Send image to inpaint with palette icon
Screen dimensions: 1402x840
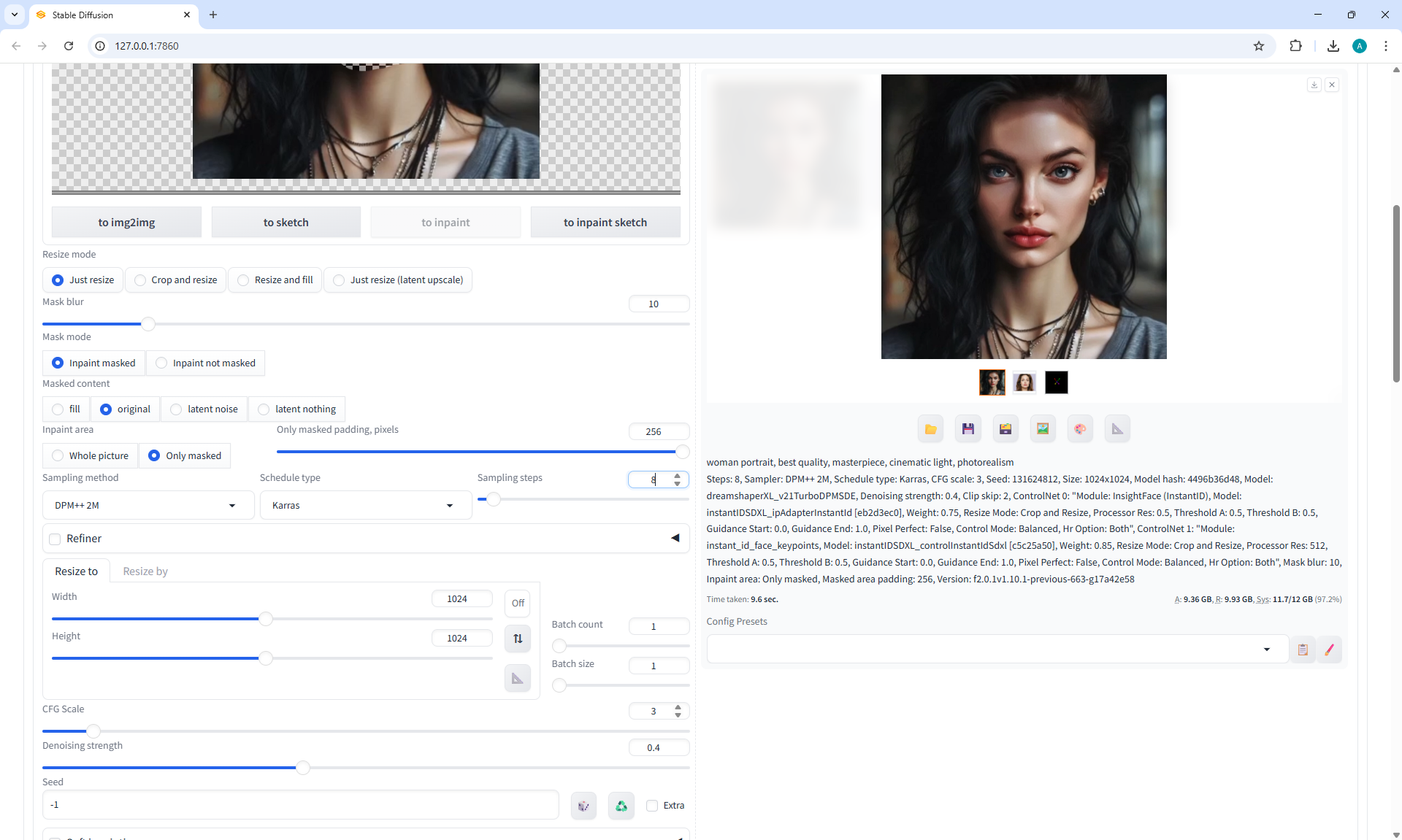click(1080, 429)
